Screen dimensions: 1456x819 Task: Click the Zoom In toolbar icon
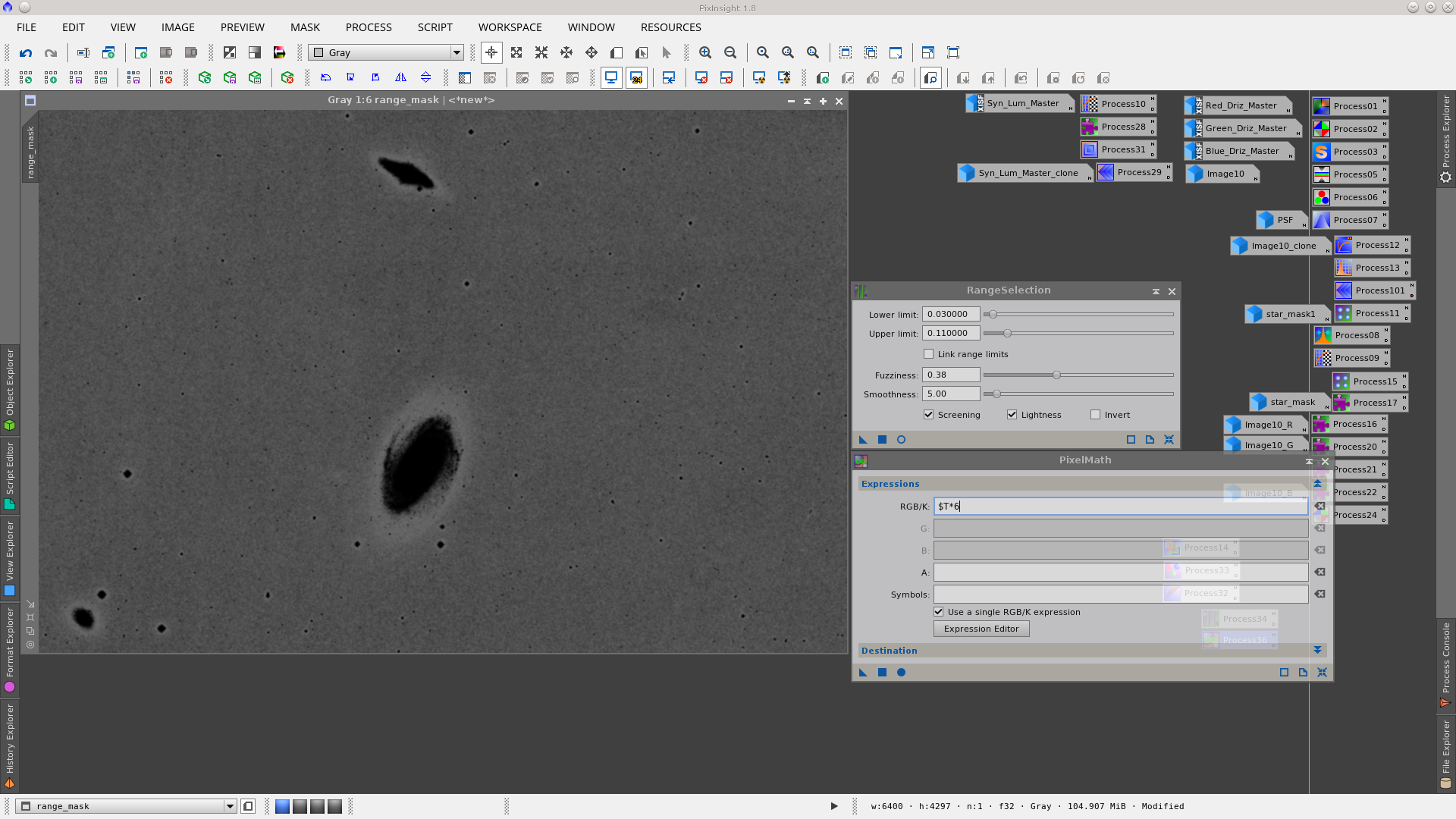pos(705,52)
